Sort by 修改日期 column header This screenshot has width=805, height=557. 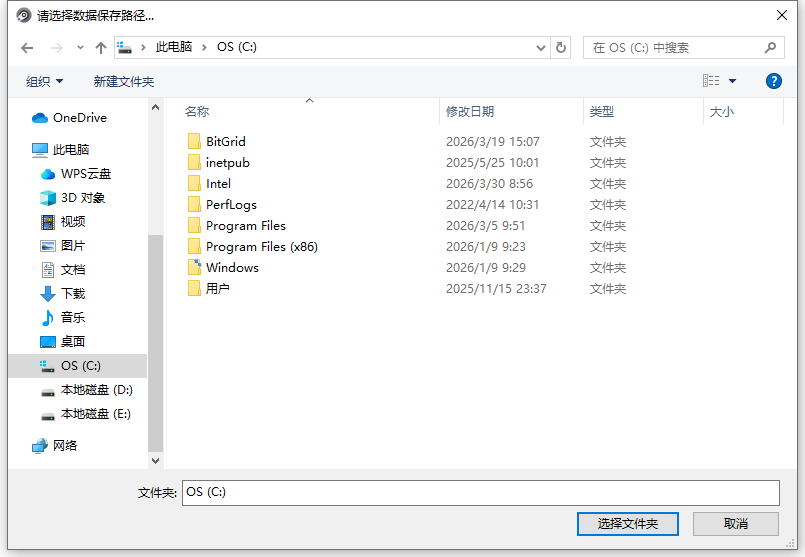pyautogui.click(x=470, y=112)
